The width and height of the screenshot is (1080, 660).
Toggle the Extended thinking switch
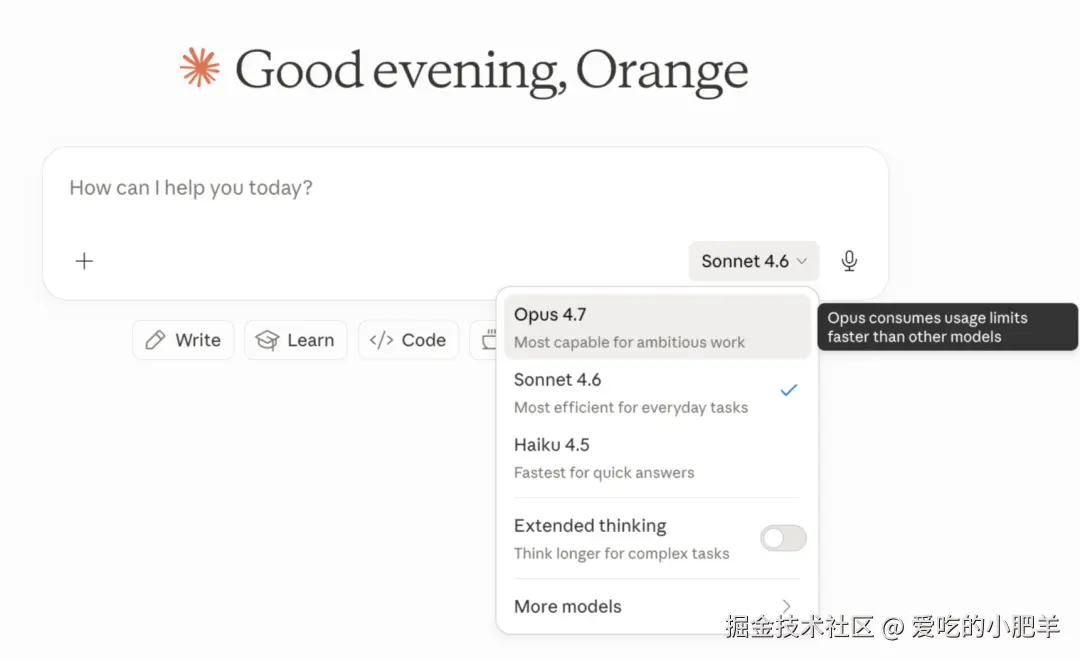783,538
